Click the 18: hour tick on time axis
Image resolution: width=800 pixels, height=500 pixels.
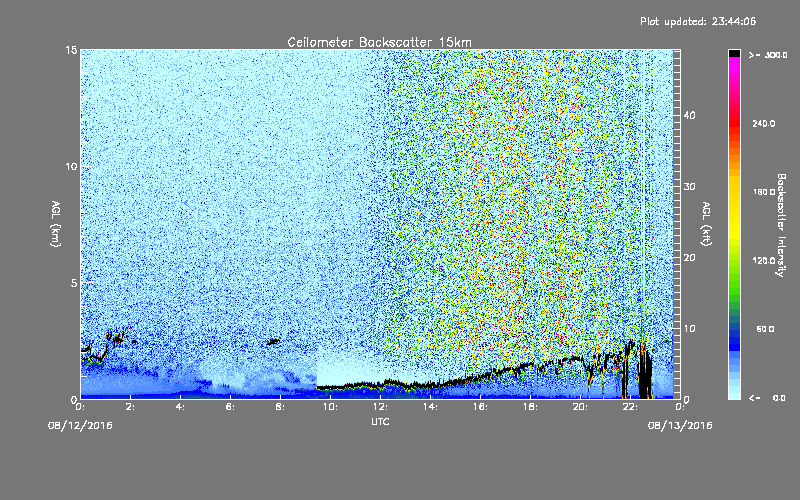(530, 407)
